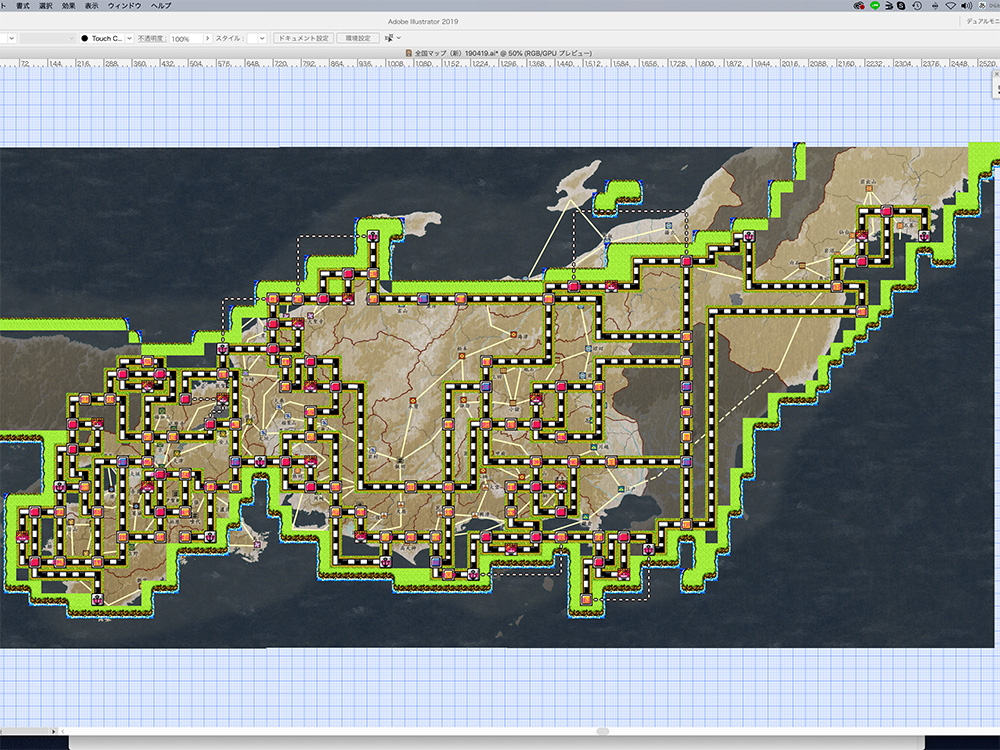The height and width of the screenshot is (750, 1000).
Task: Select the 全国マップ document tab
Action: (x=500, y=53)
